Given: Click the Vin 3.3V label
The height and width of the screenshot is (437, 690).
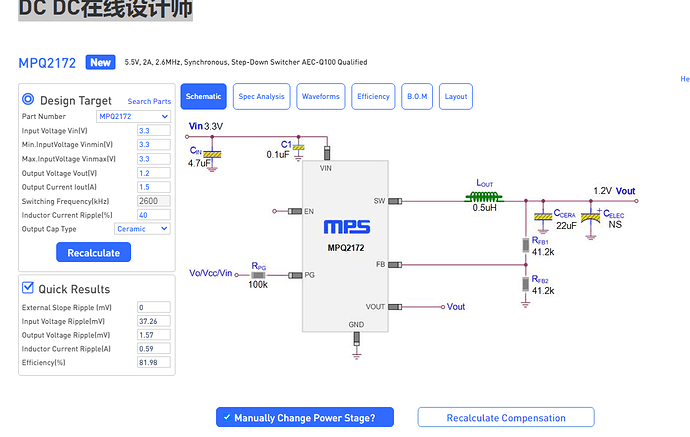Looking at the screenshot, I should (206, 126).
